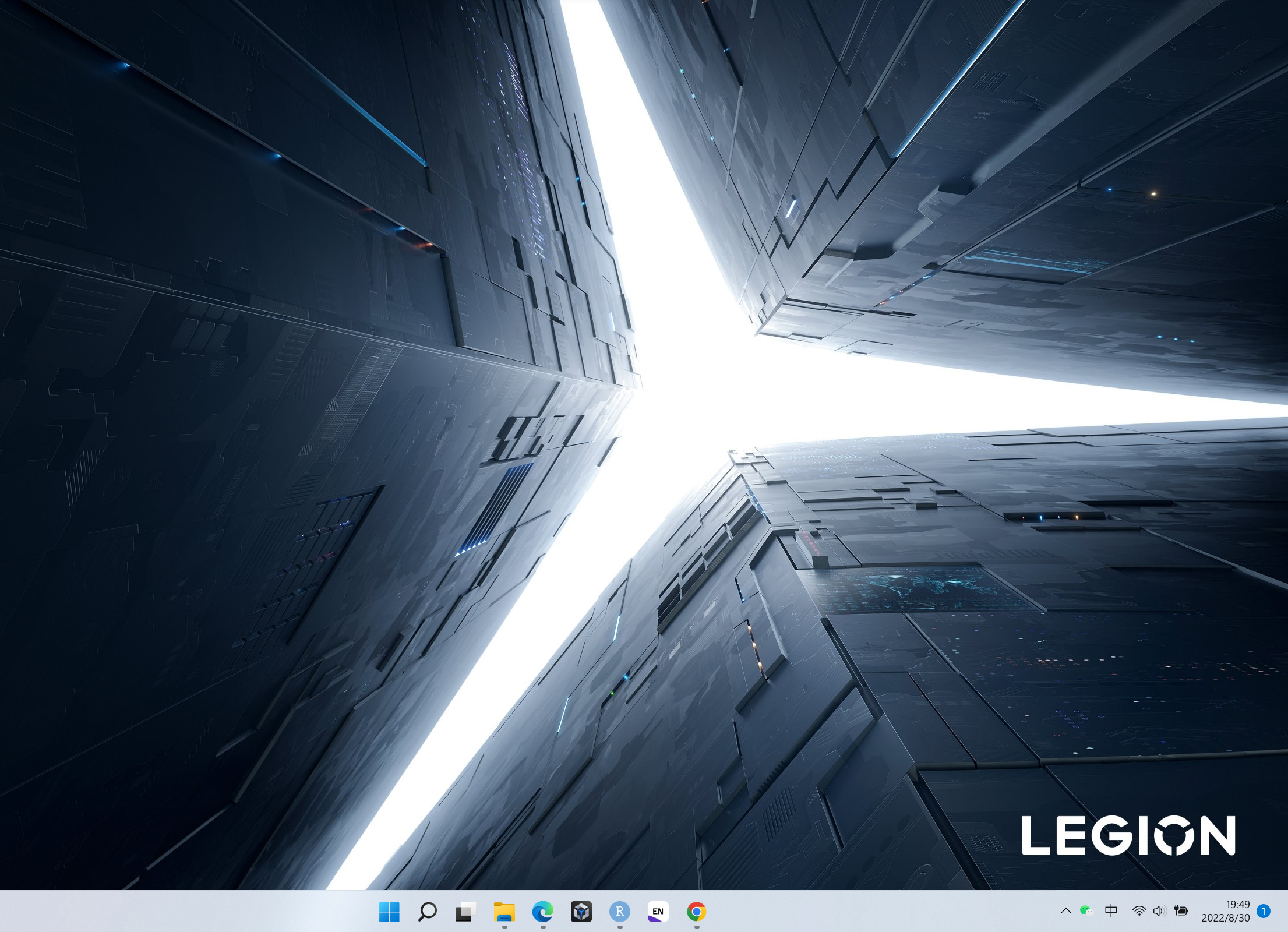The height and width of the screenshot is (932, 1288).
Task: Open the black cube app icon
Action: (581, 912)
